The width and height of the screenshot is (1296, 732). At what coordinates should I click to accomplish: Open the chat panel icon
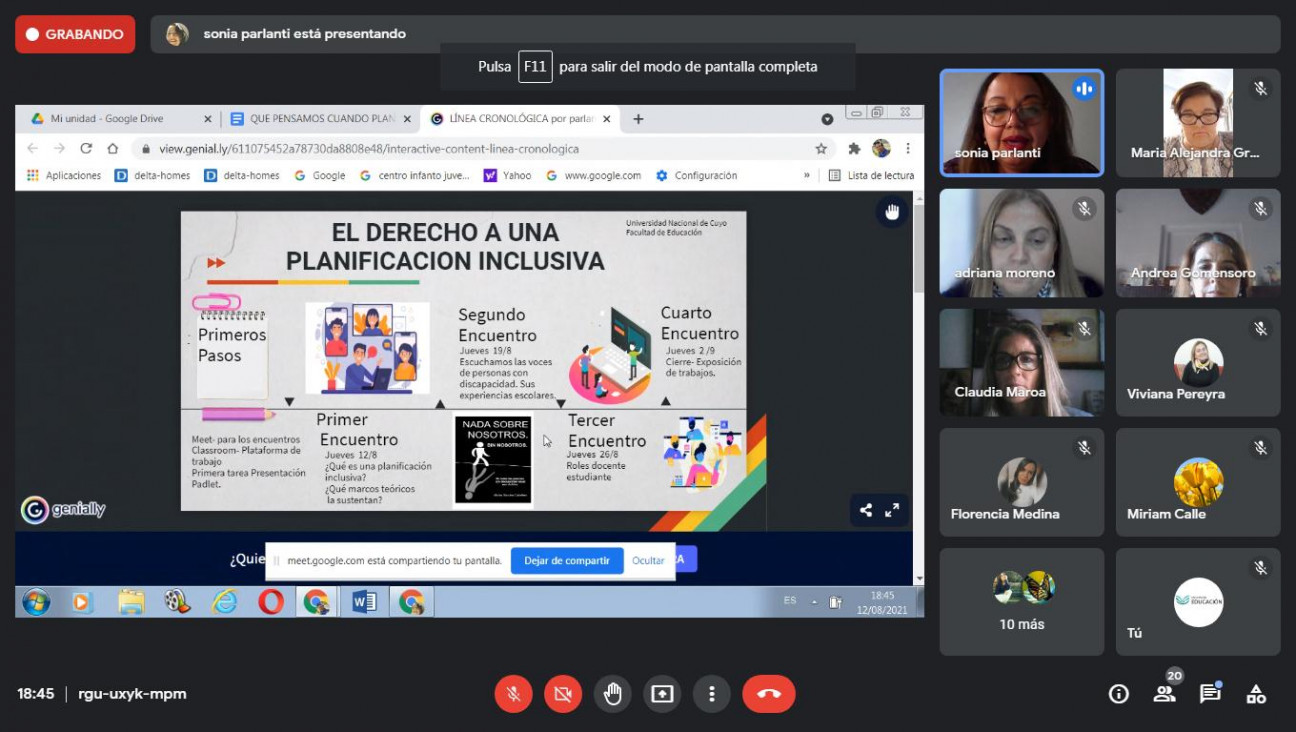click(1210, 693)
